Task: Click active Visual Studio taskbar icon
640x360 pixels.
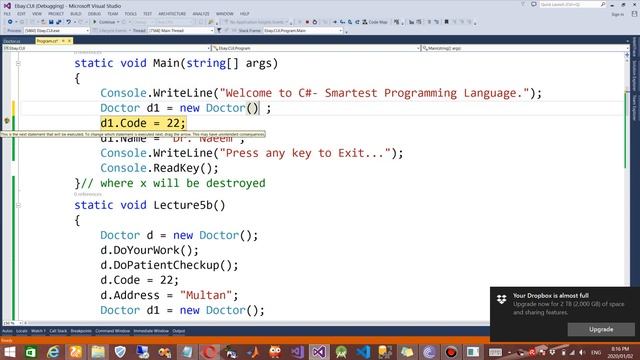Action: [319, 352]
